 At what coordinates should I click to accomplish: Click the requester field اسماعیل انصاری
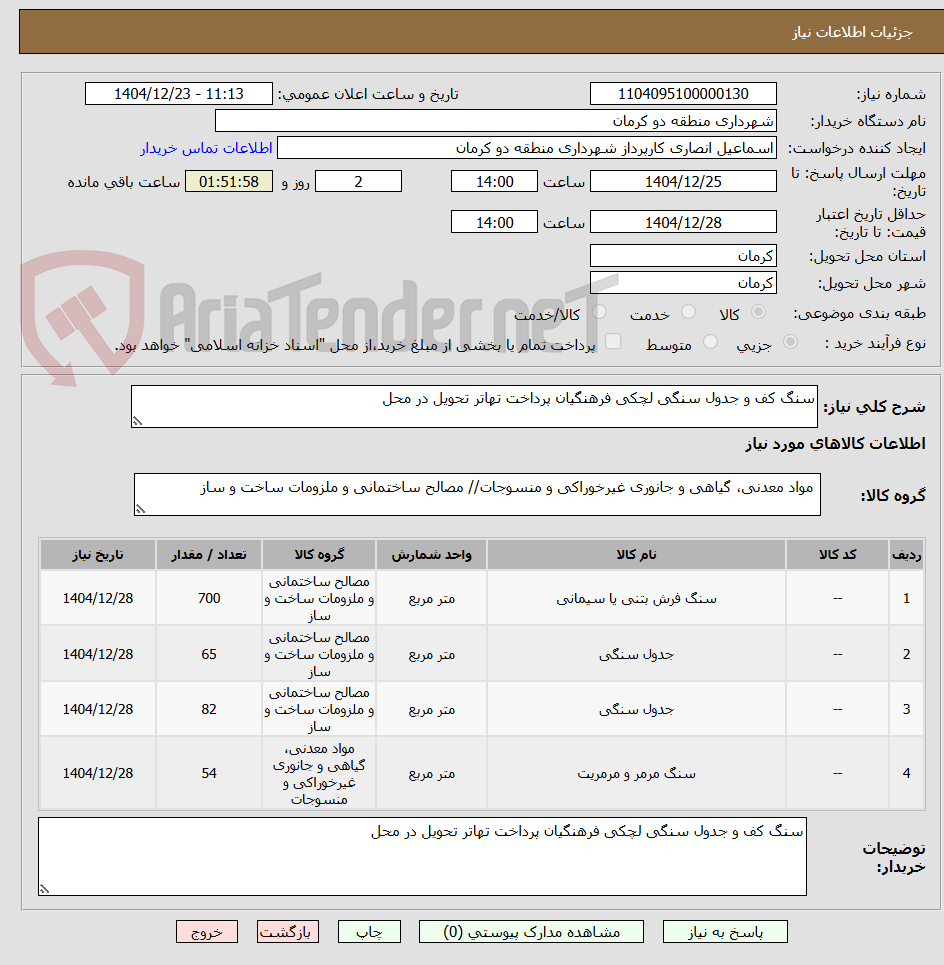coord(527,148)
